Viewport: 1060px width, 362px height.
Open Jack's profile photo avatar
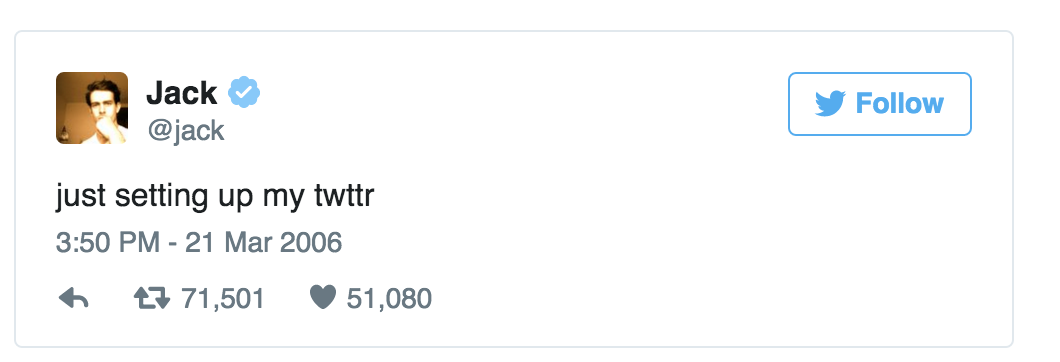tap(92, 108)
